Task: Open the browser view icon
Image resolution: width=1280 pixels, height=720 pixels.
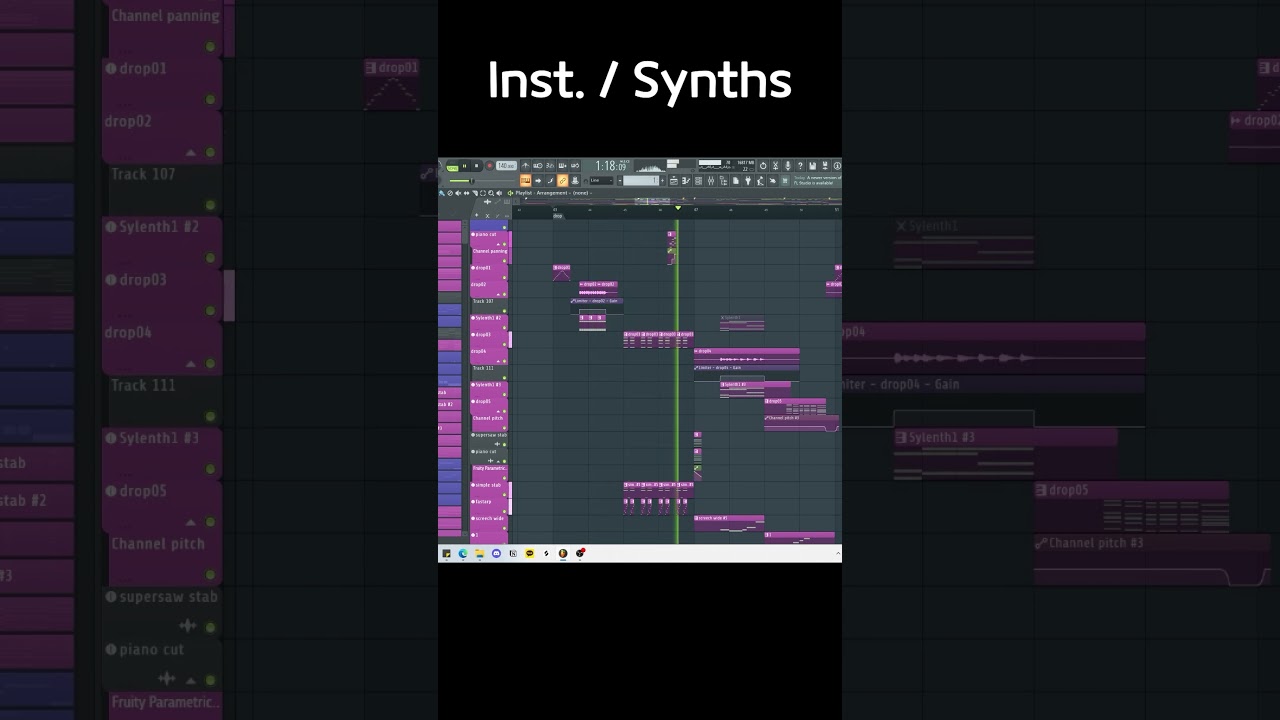Action: point(724,180)
